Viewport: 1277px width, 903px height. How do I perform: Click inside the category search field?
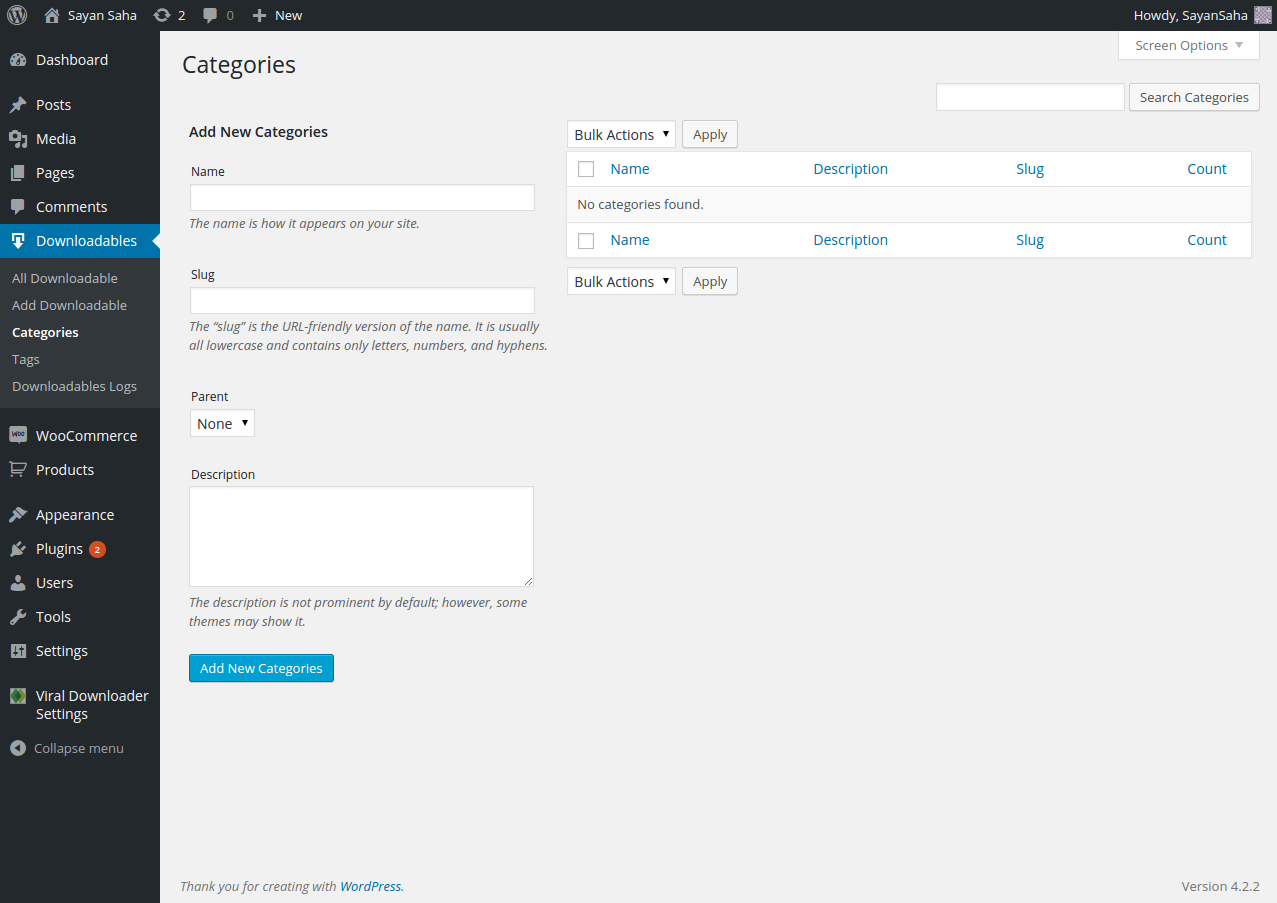pyautogui.click(x=1029, y=97)
